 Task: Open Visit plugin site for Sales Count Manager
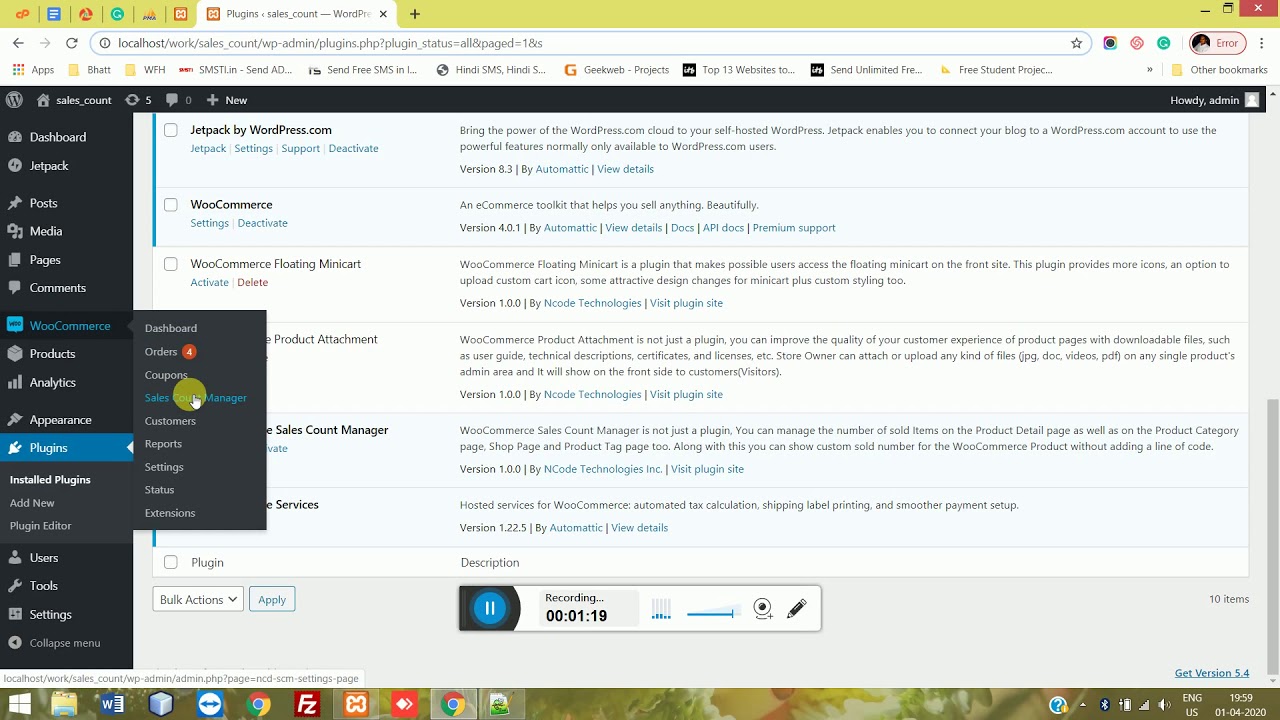(707, 469)
